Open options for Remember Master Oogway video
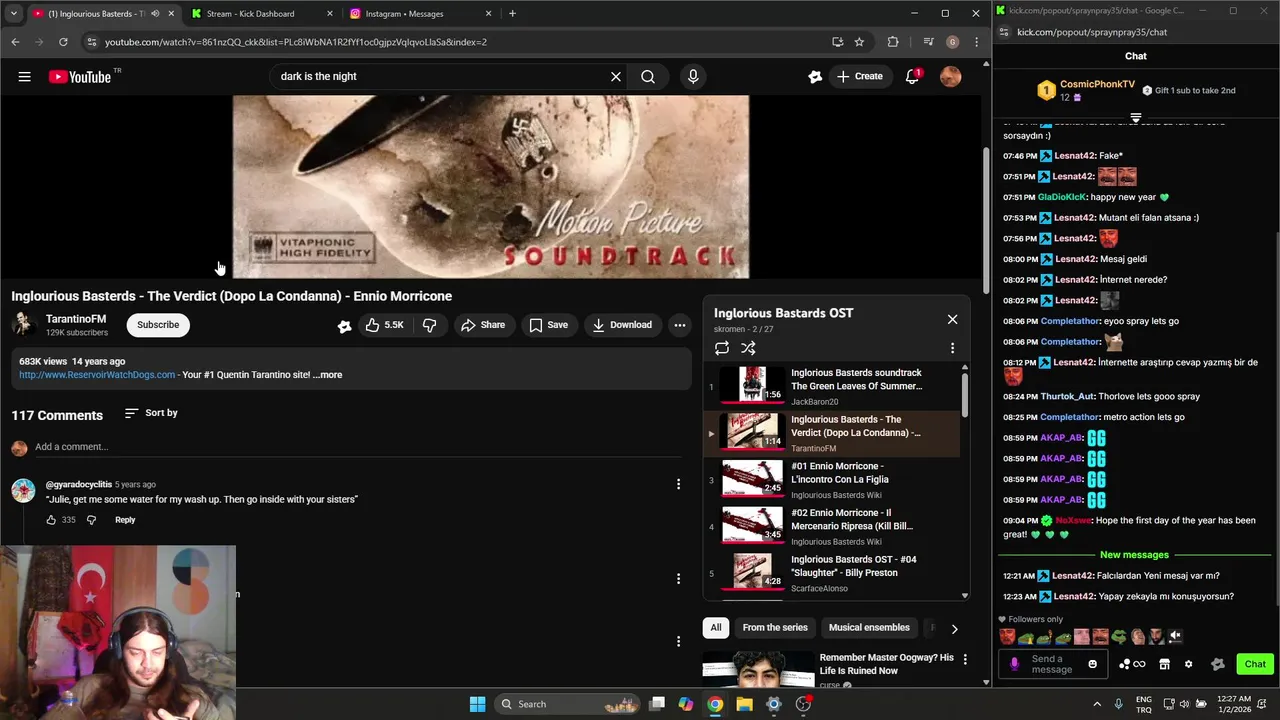 point(965,659)
